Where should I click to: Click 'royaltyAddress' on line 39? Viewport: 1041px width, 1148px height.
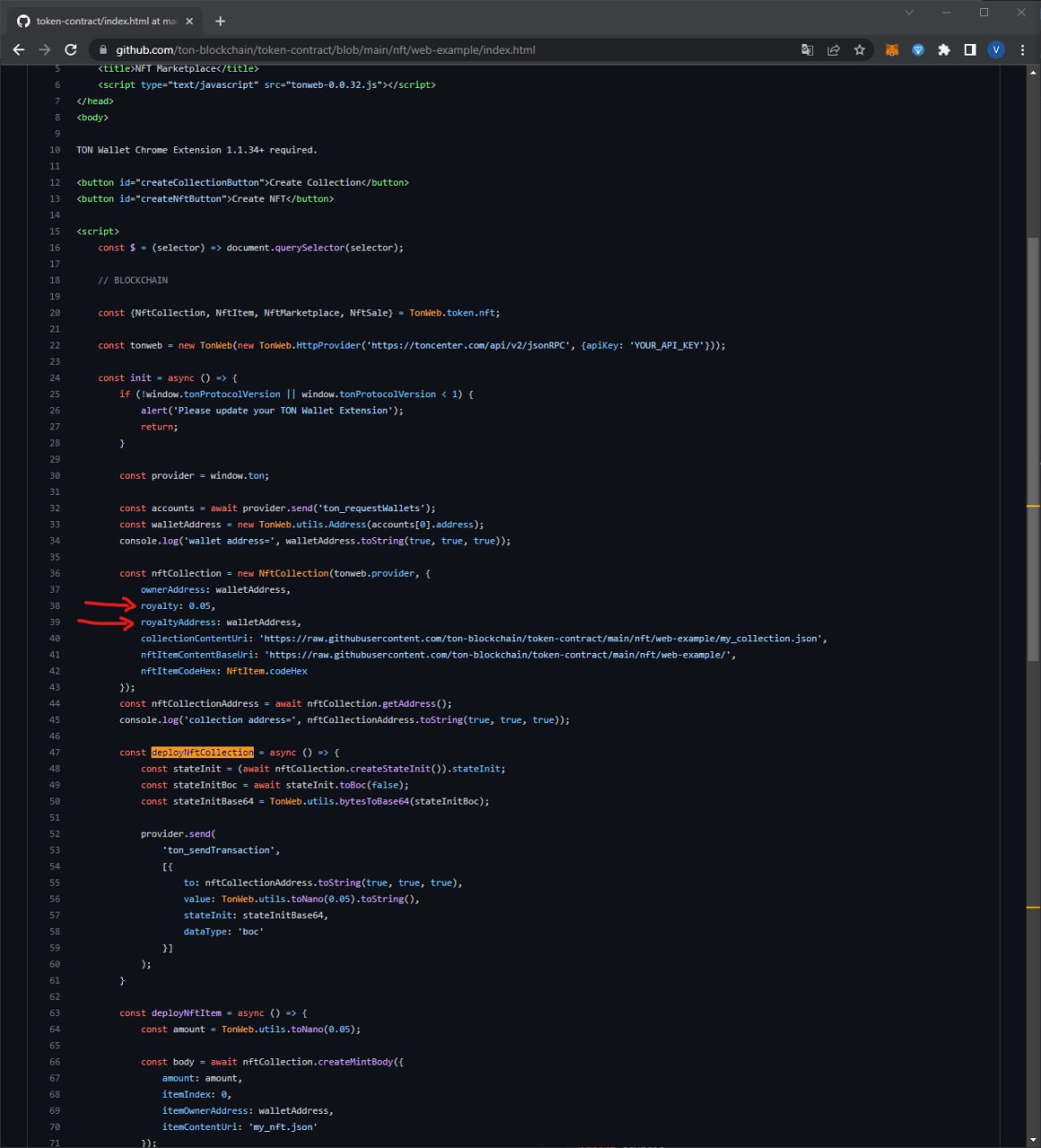178,622
